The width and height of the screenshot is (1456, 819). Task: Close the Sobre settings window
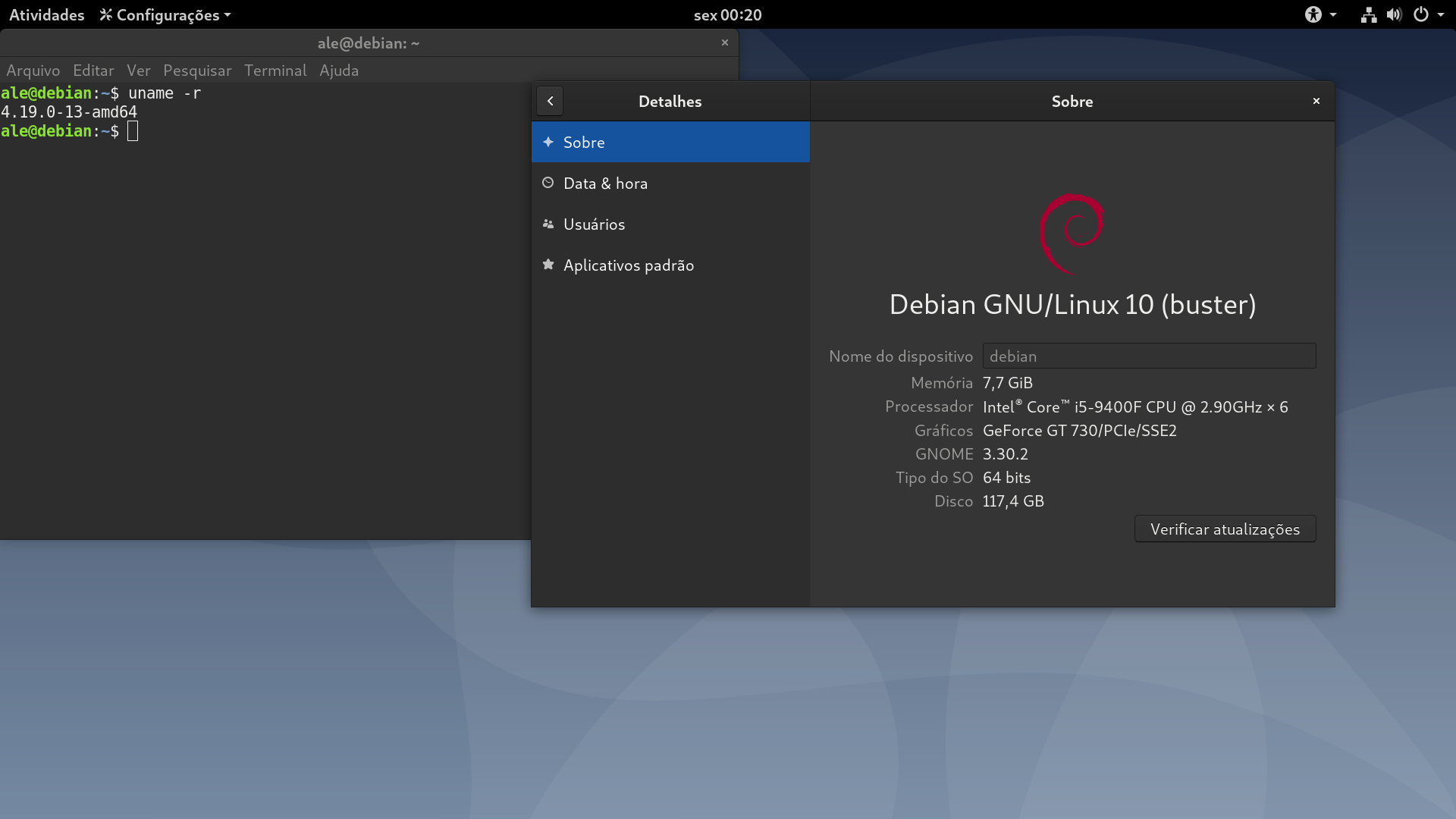(1316, 101)
